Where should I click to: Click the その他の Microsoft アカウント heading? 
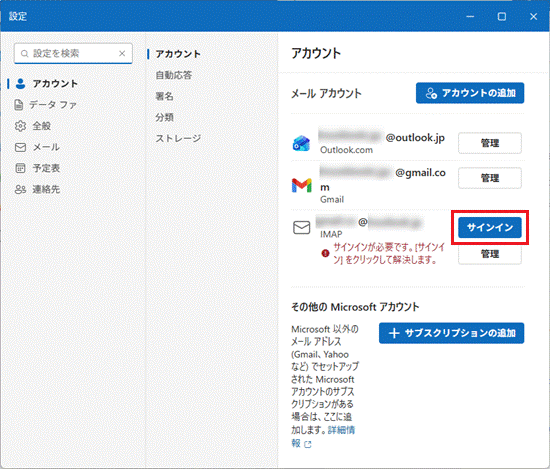[355, 307]
